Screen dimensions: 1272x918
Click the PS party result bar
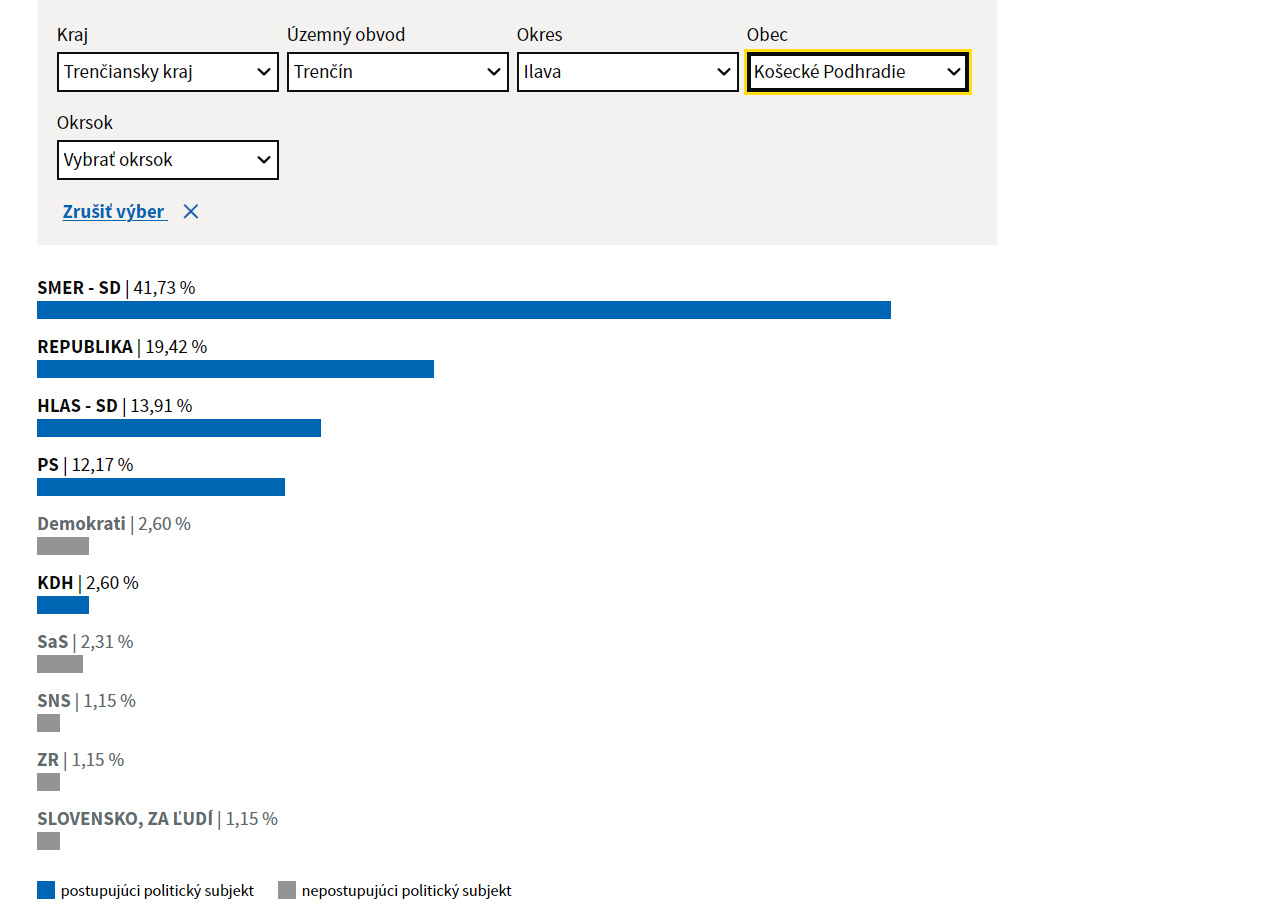point(160,487)
